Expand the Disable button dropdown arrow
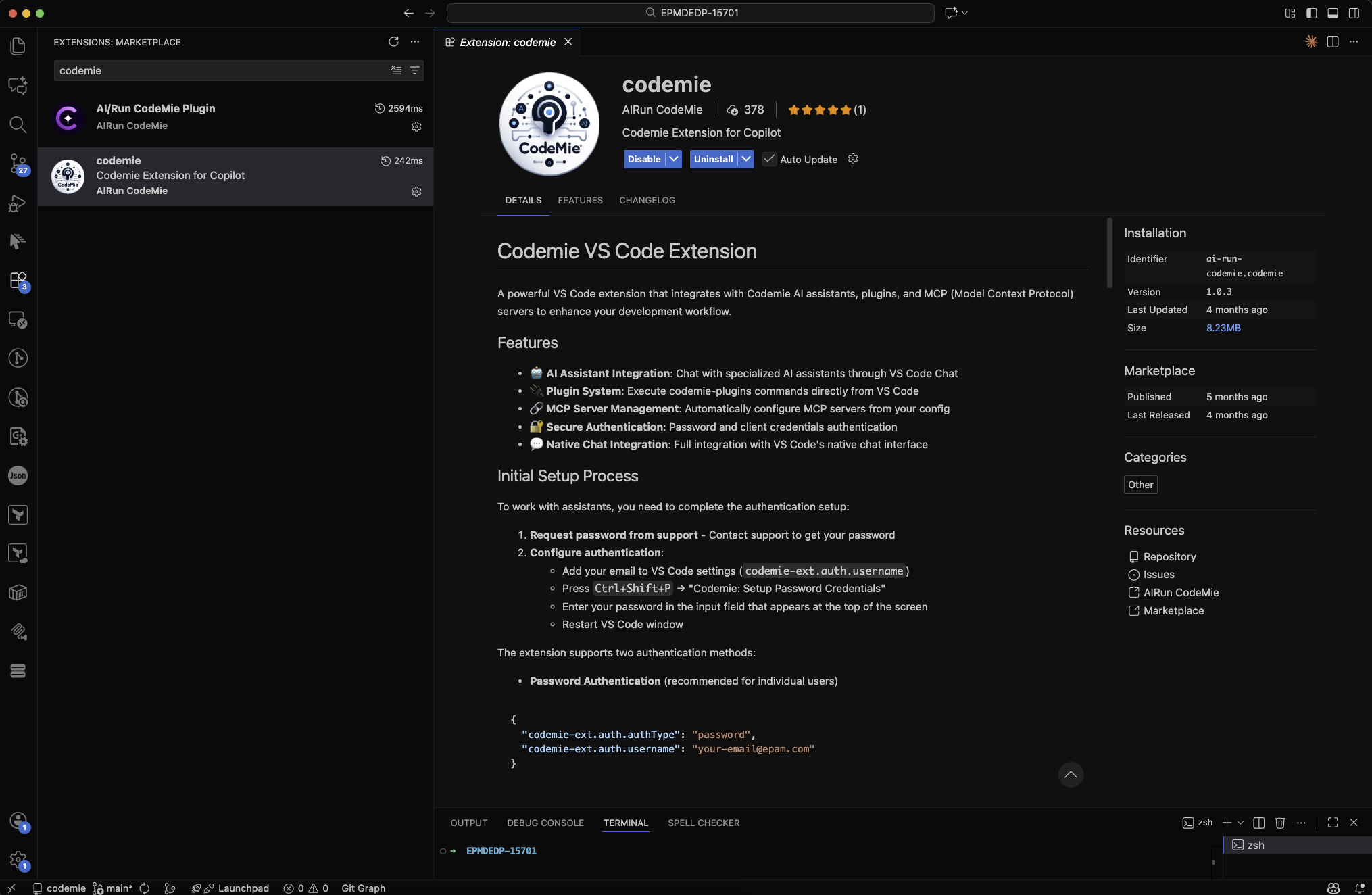The image size is (1372, 895). pyautogui.click(x=674, y=159)
